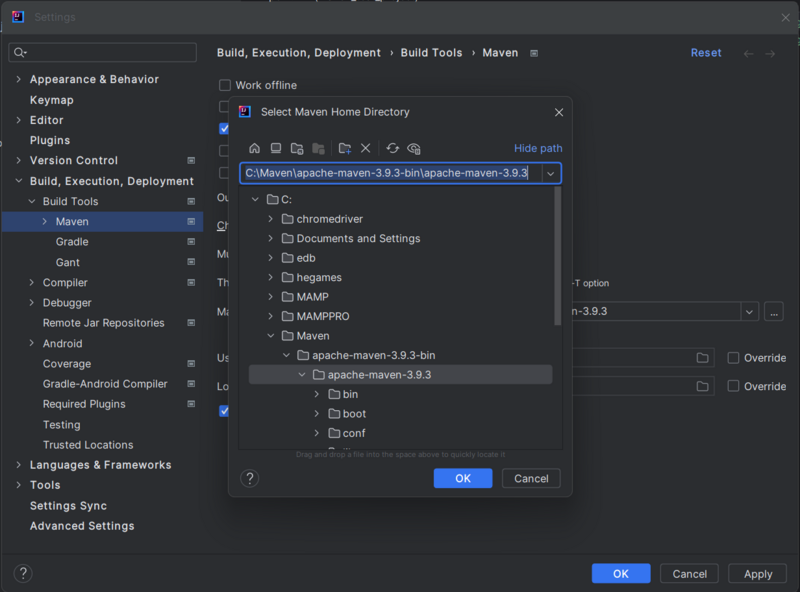The width and height of the screenshot is (800, 592).
Task: Open Keymap settings
Action: [52, 100]
